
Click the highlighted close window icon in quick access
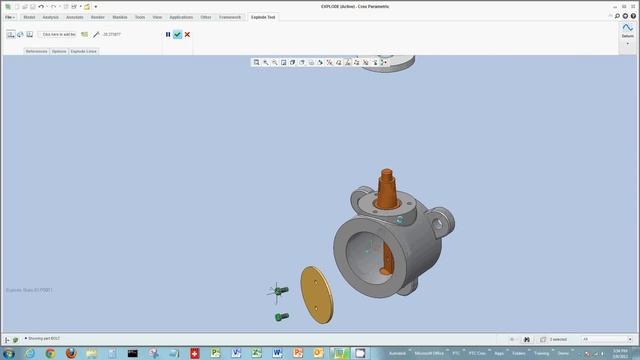(87, 7)
